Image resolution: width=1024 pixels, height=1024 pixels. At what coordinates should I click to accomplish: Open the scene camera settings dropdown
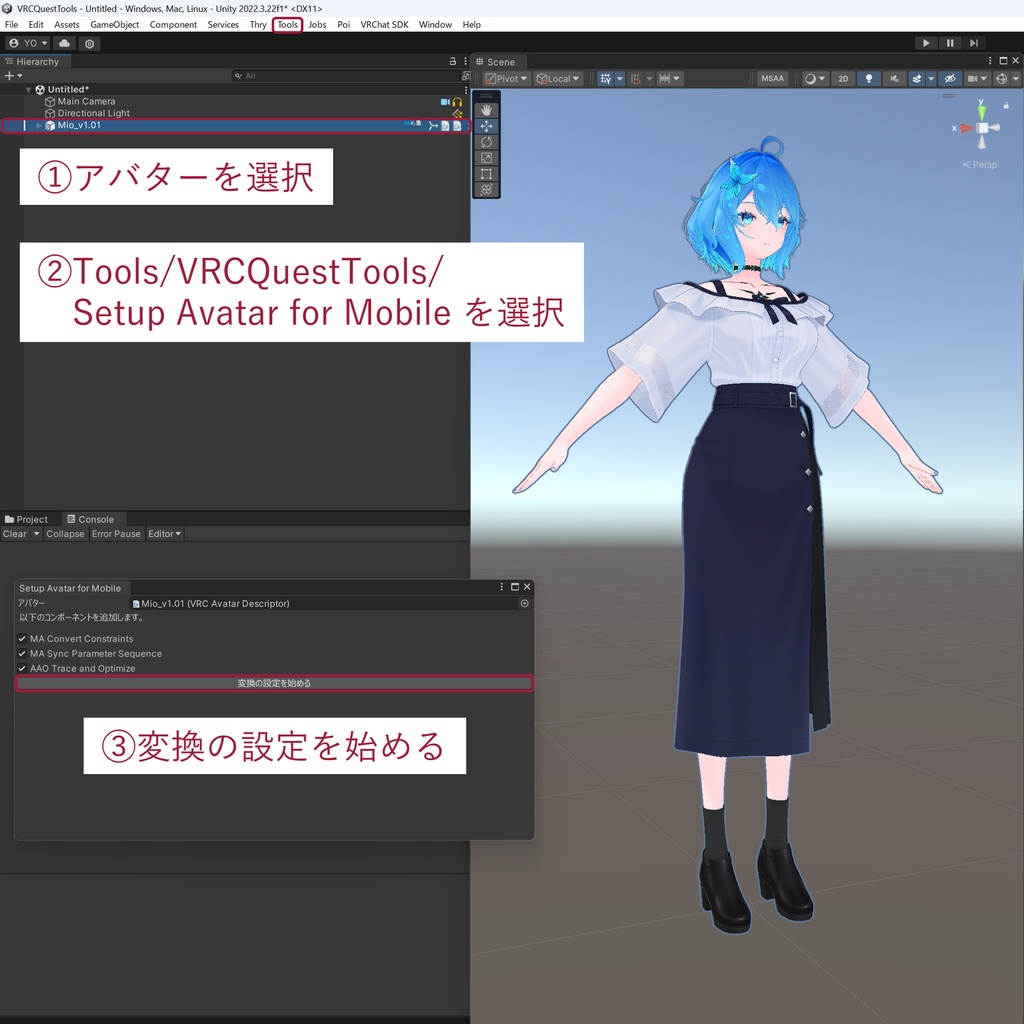coord(977,78)
